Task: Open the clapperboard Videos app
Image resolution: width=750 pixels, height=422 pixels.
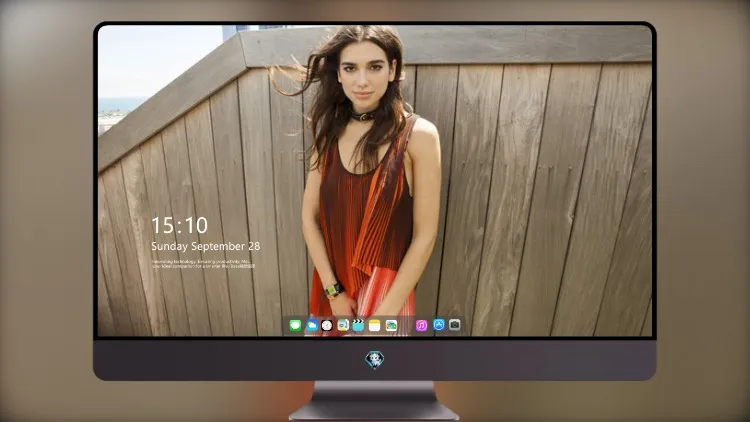Action: [x=358, y=325]
